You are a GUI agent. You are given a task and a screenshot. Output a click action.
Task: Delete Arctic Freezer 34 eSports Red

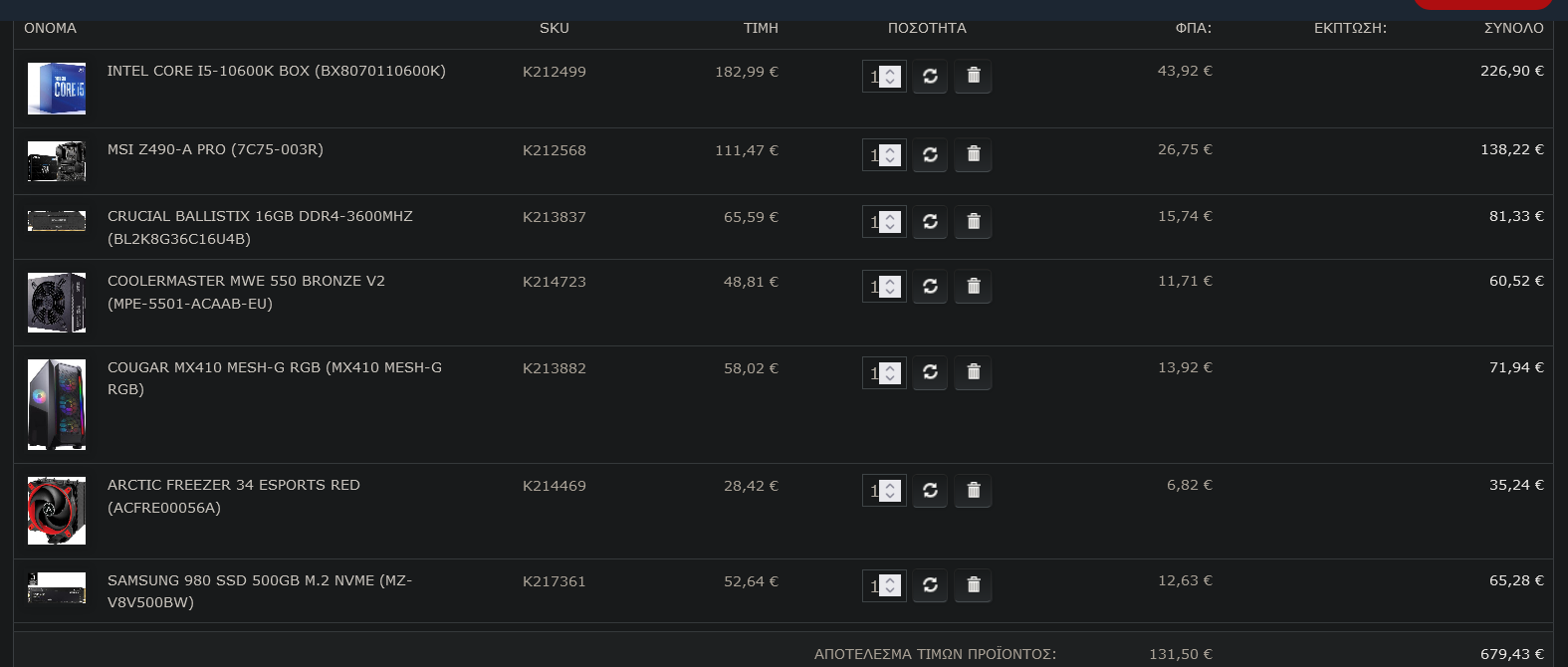(x=974, y=490)
